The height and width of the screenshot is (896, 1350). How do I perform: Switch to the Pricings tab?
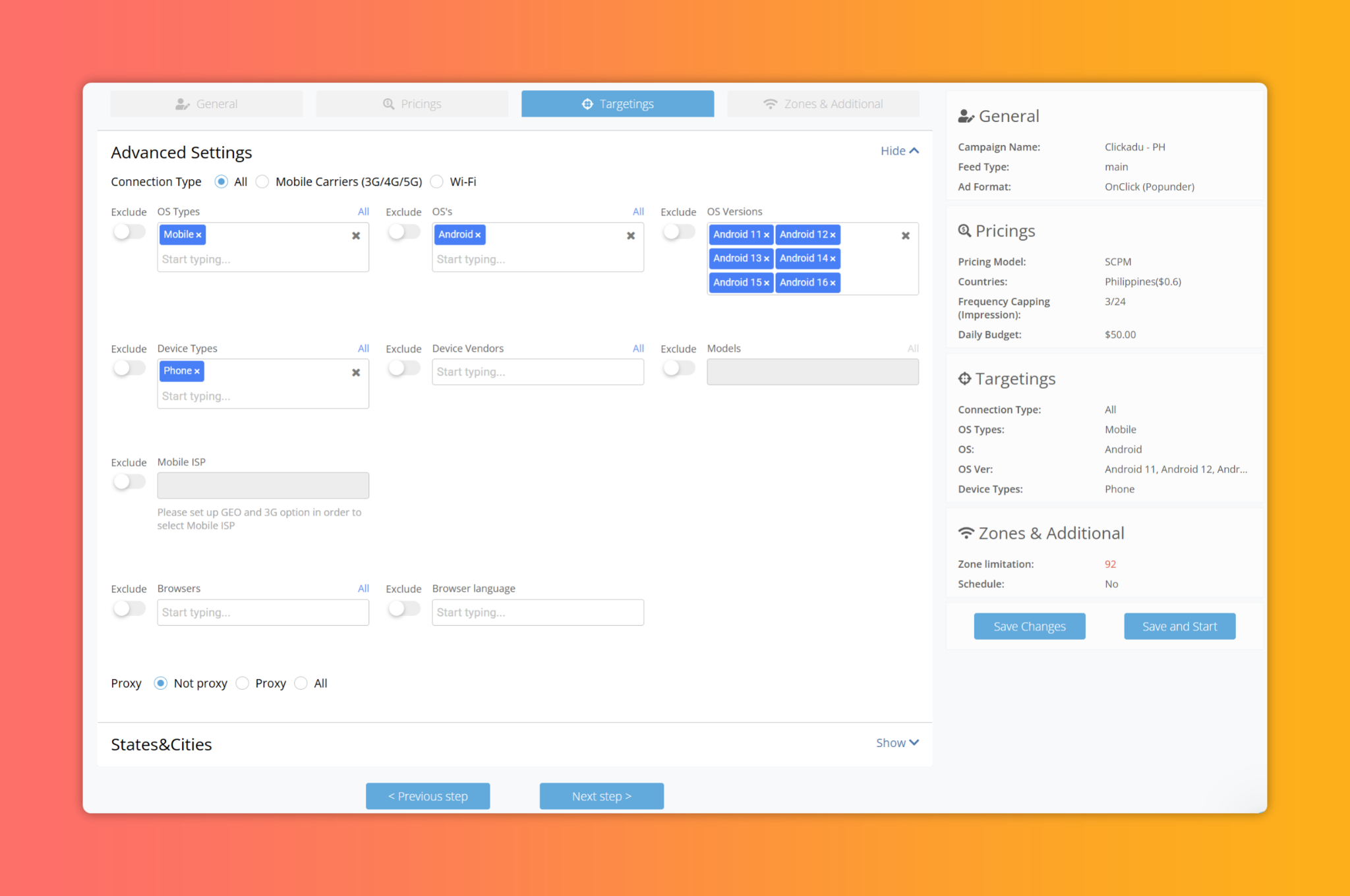(x=412, y=104)
